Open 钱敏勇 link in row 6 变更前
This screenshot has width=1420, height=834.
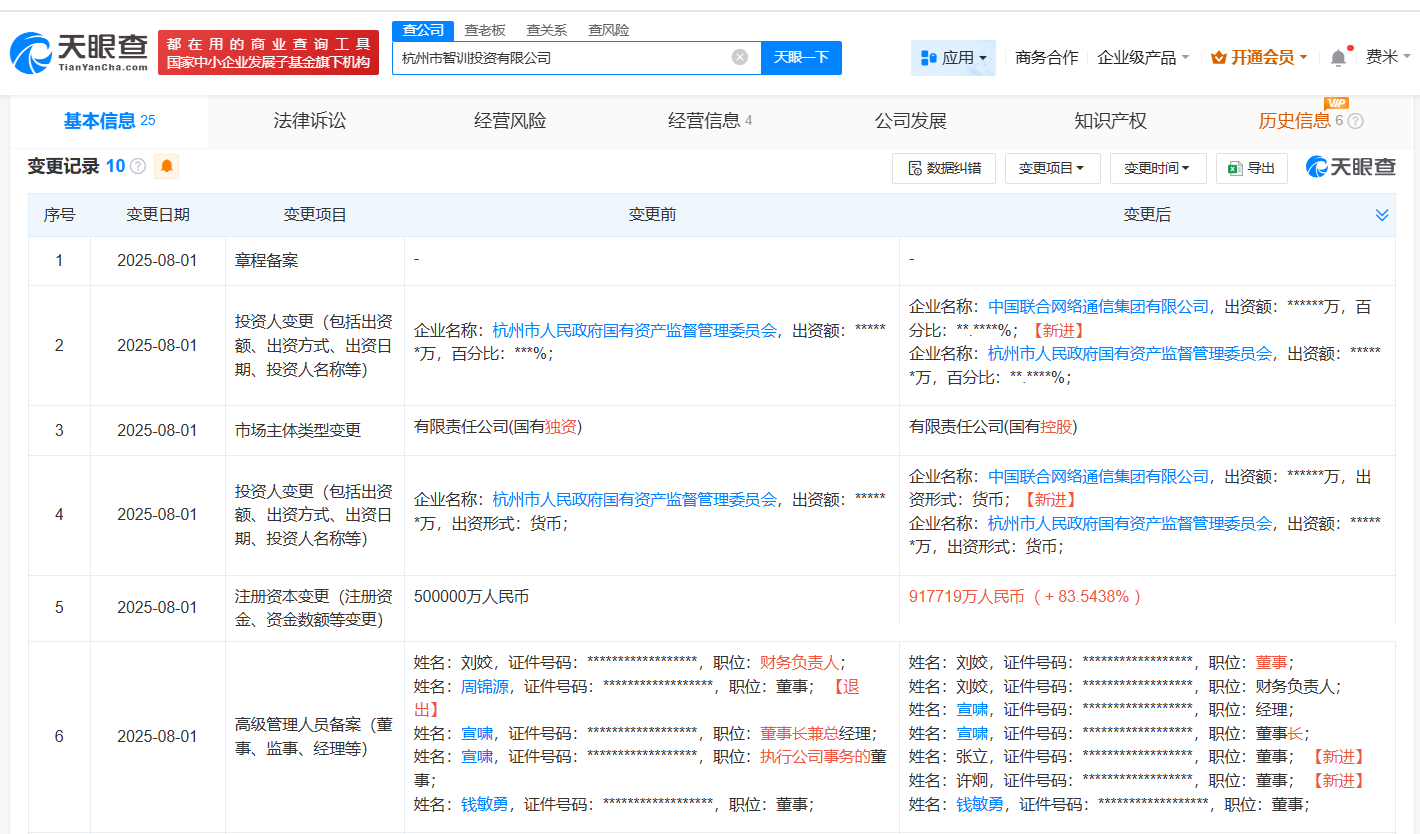485,804
